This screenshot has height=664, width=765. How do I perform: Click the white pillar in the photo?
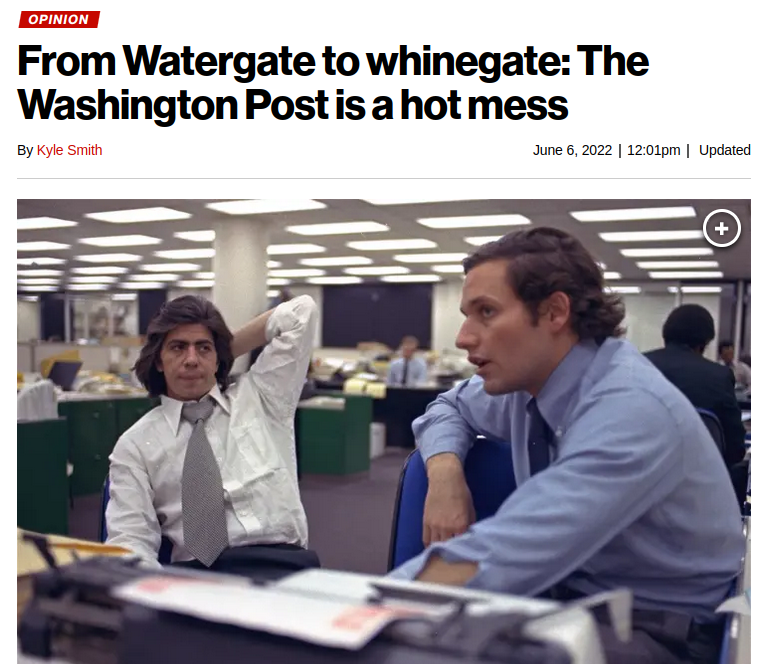point(240,273)
